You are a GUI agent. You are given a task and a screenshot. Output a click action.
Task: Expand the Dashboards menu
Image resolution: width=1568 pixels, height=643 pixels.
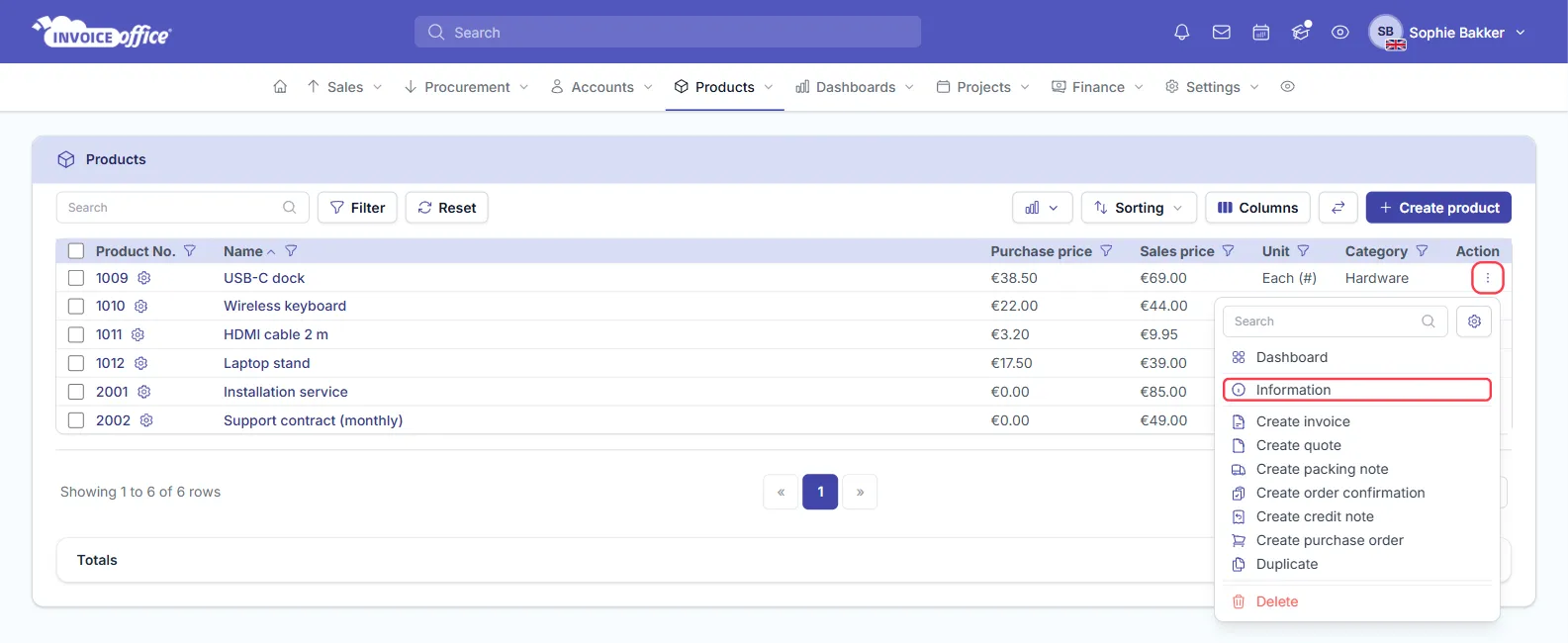[855, 87]
